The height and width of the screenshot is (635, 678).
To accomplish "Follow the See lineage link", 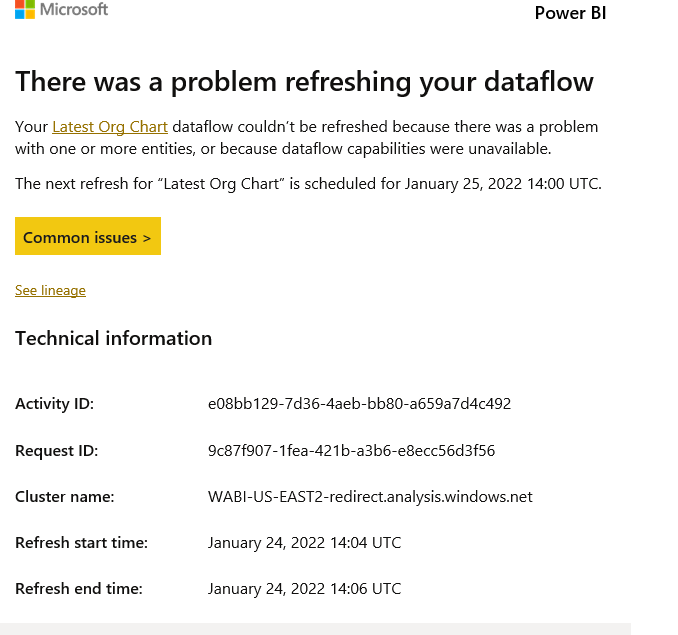I will point(50,290).
